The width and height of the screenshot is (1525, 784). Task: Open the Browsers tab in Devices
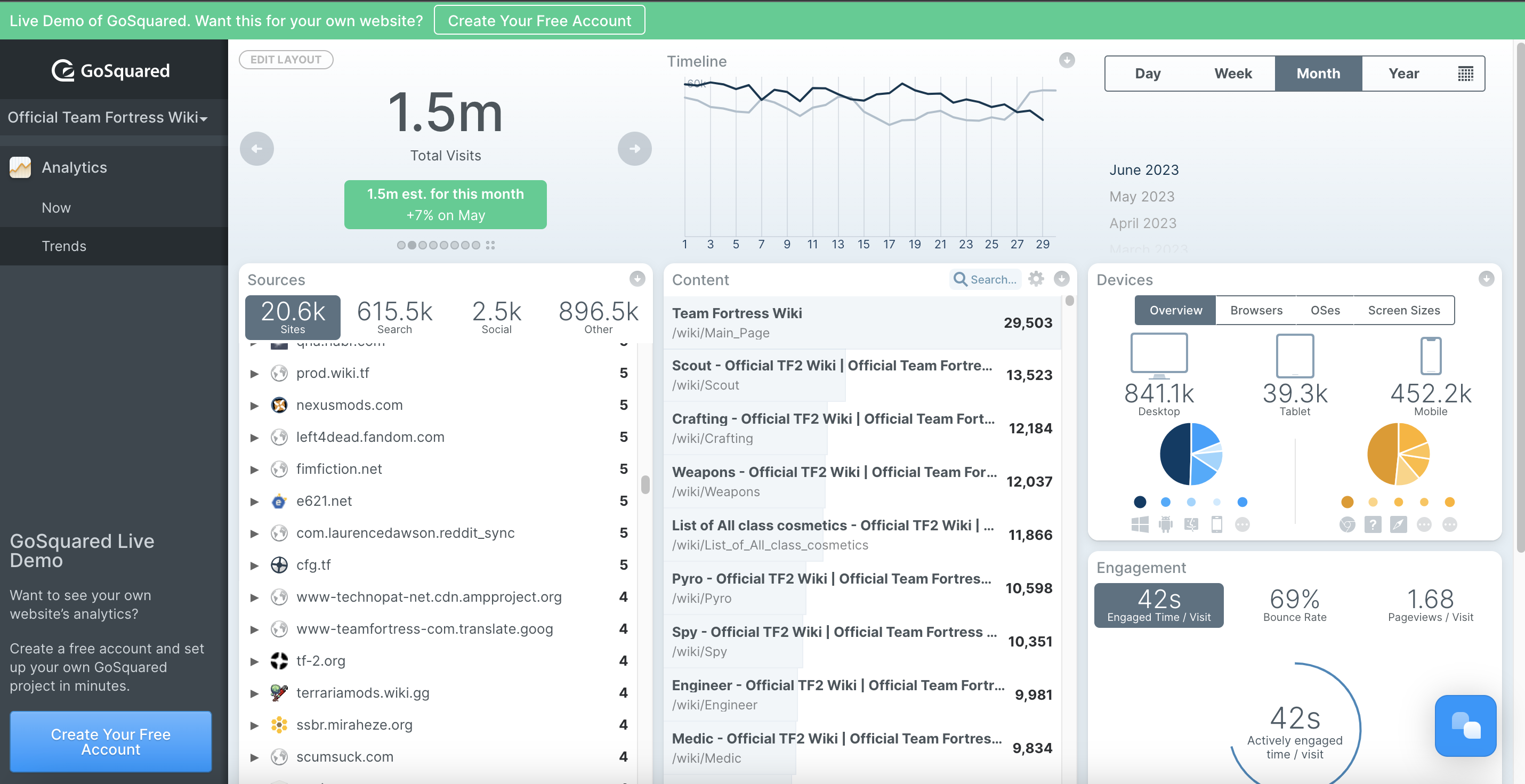click(x=1256, y=310)
